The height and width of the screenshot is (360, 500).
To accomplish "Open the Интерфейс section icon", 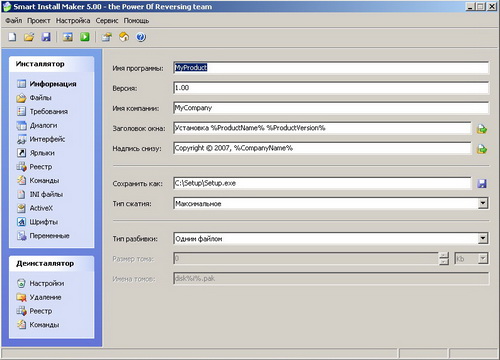I will (x=21, y=139).
